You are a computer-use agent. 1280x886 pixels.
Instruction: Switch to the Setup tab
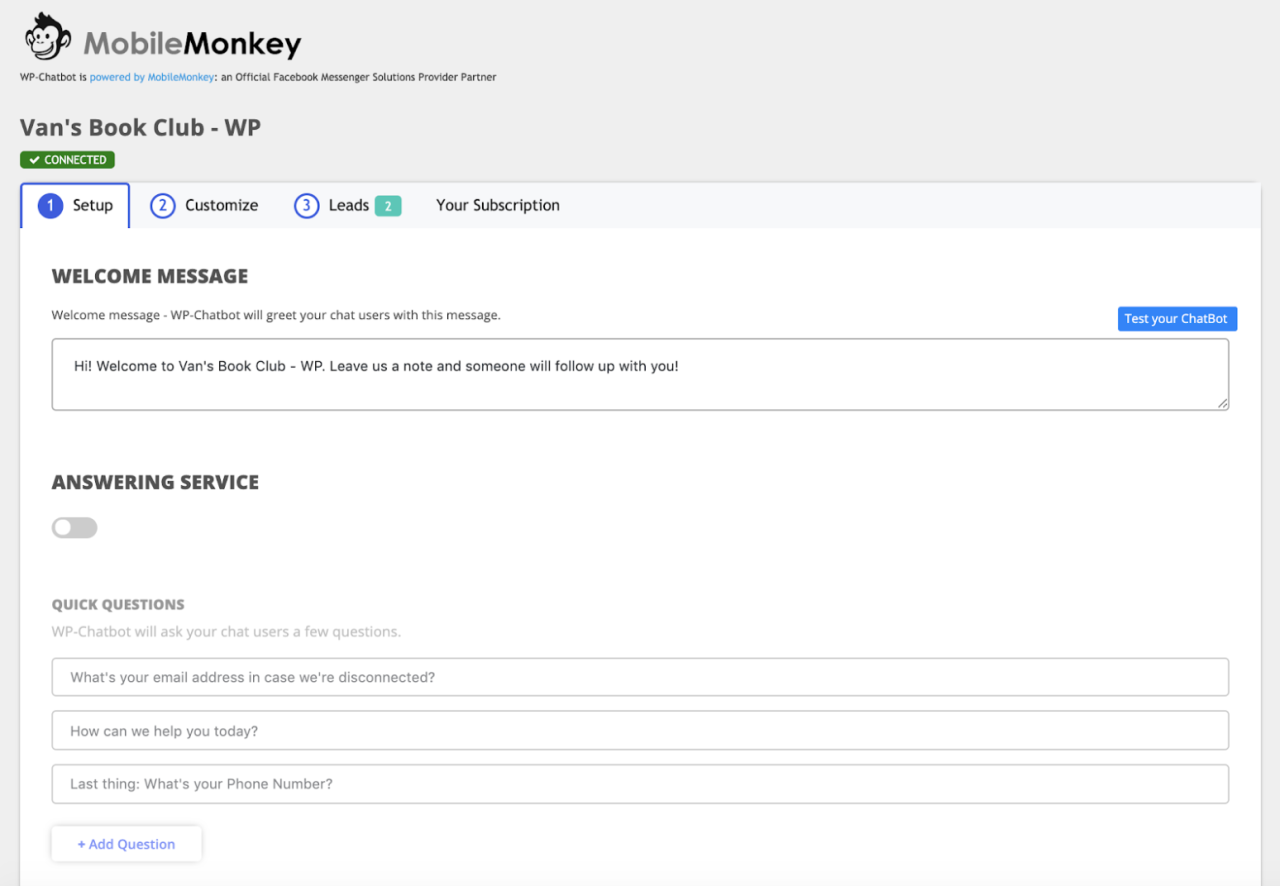(92, 205)
